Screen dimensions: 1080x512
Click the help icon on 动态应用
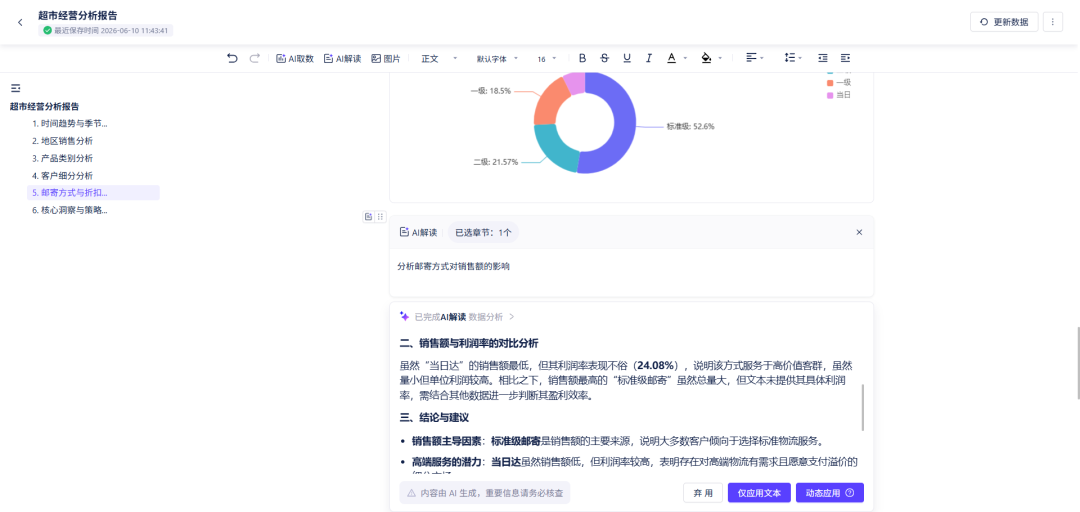coord(850,493)
